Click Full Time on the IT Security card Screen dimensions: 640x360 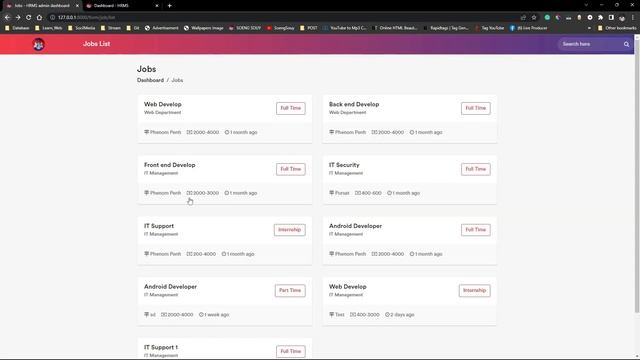[476, 169]
